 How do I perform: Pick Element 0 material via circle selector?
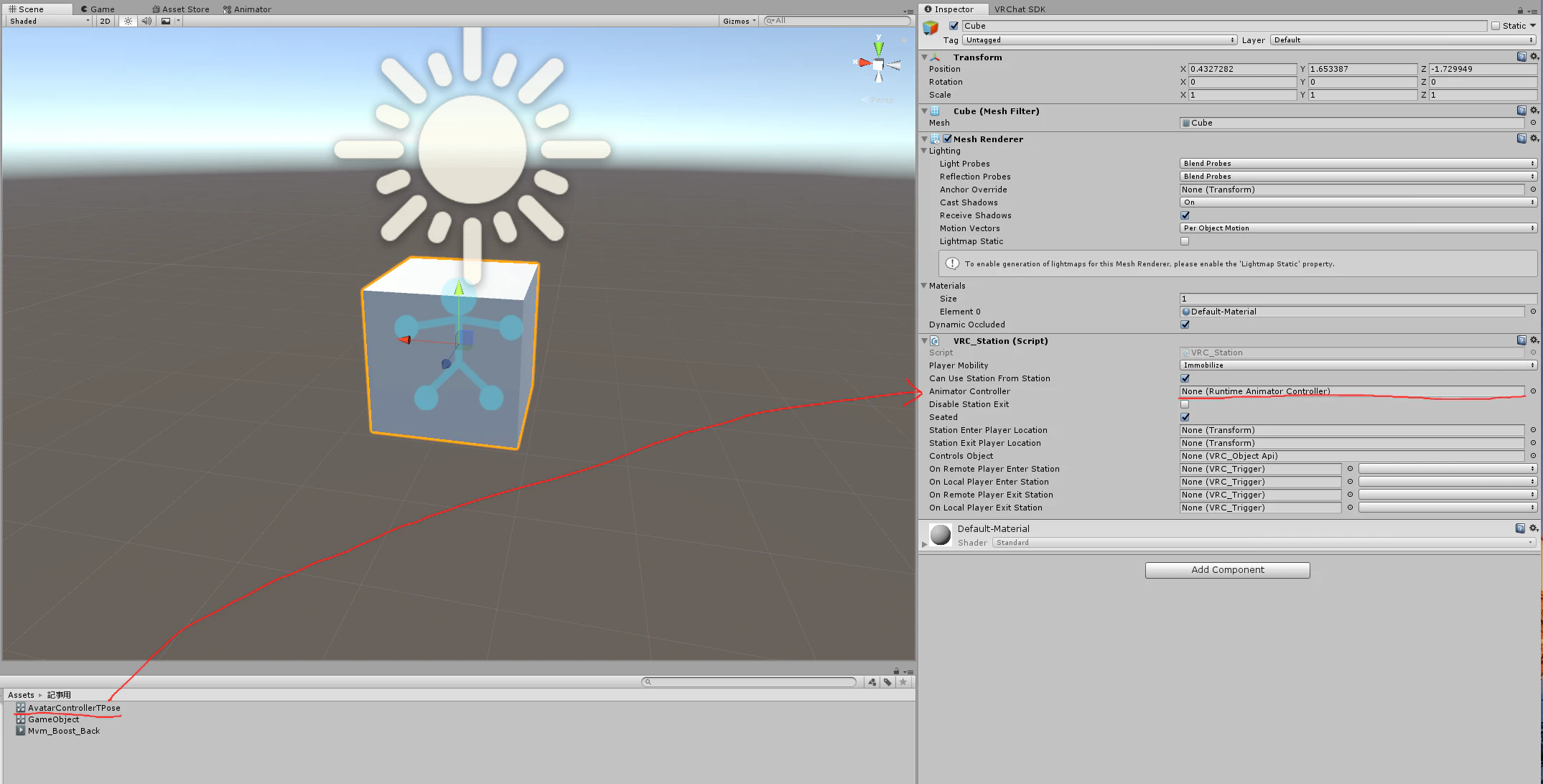1533,312
